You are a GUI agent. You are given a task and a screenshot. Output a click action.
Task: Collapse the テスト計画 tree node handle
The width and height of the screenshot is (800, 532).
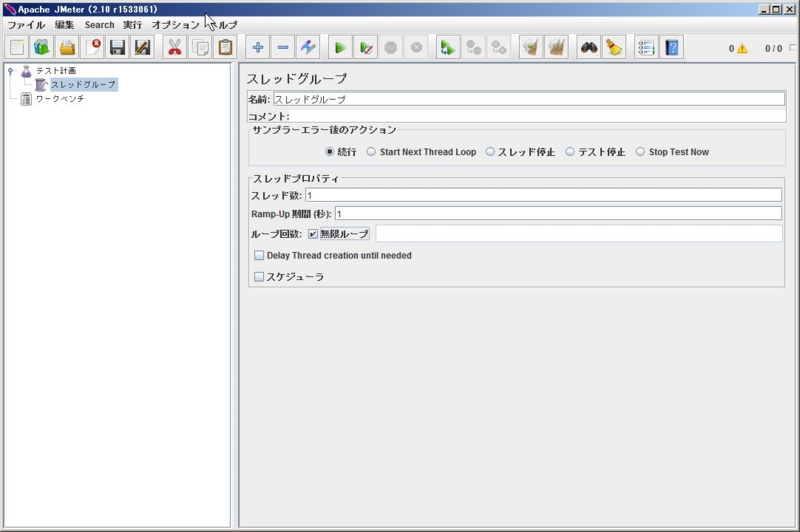(10, 71)
